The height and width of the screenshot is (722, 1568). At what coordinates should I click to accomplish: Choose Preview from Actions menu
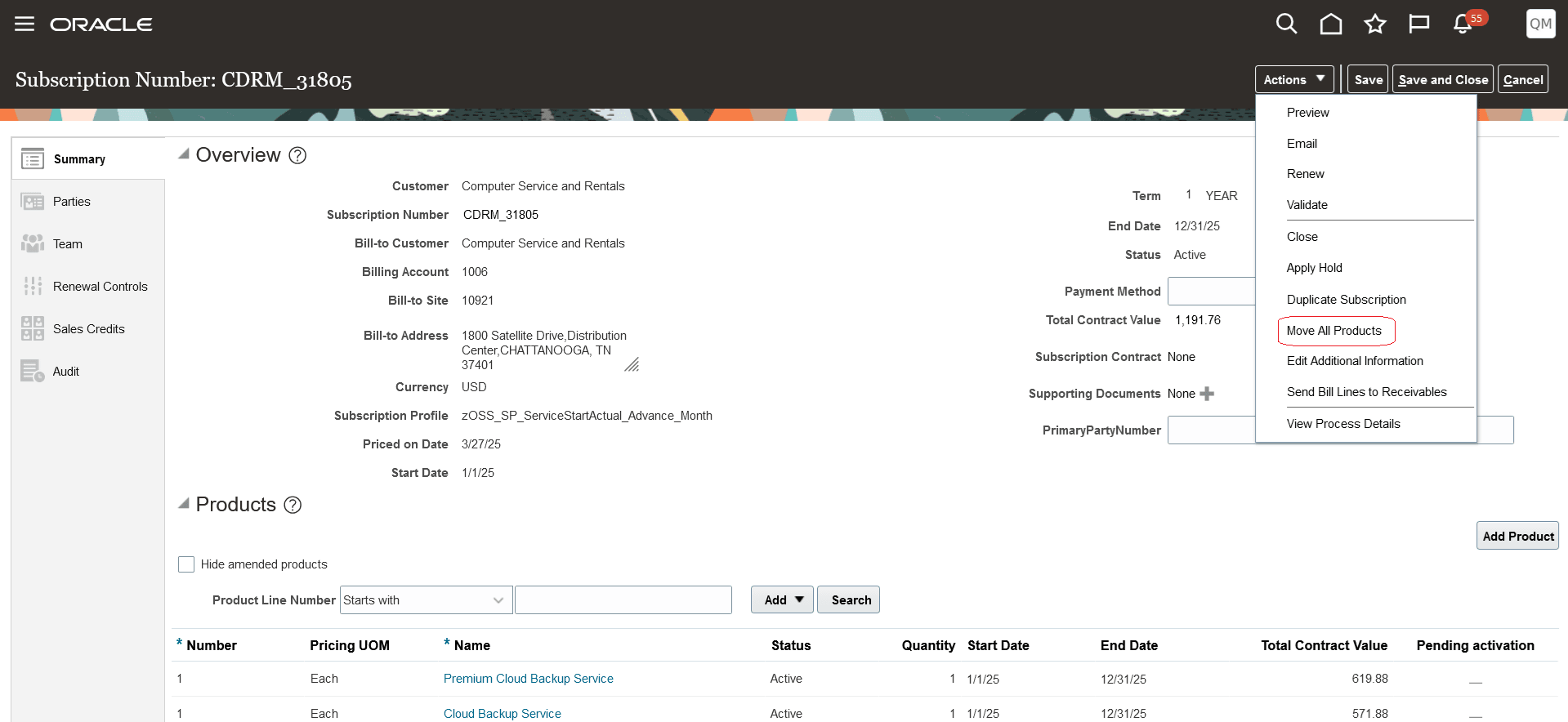tap(1307, 113)
